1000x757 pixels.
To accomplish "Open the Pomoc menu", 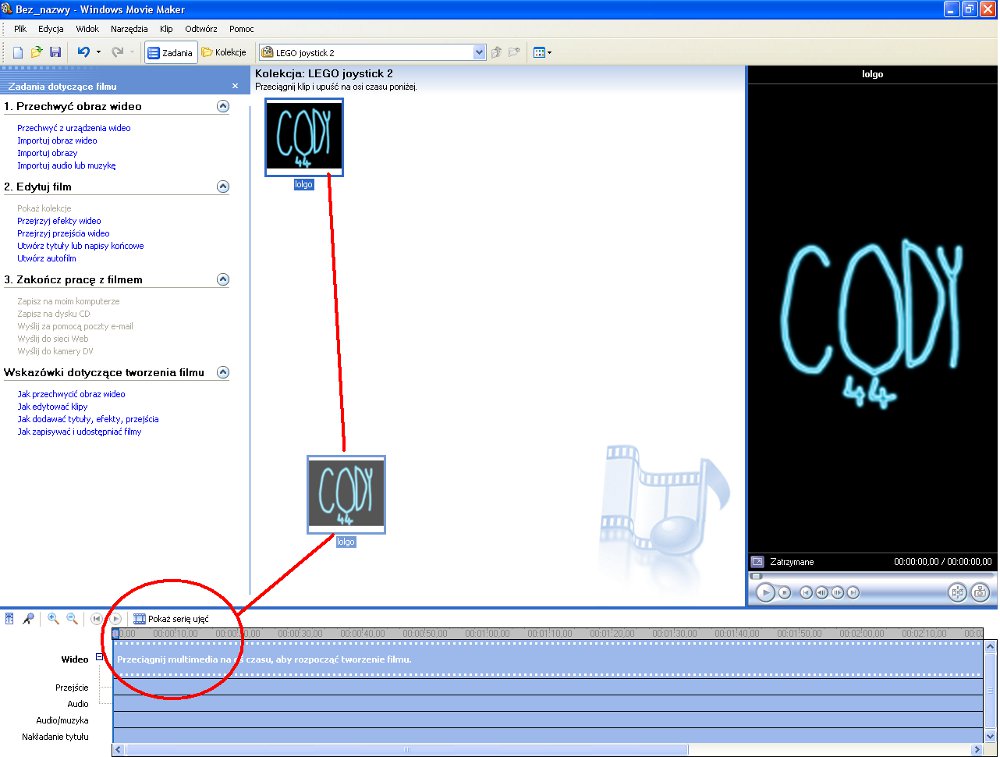I will 242,29.
